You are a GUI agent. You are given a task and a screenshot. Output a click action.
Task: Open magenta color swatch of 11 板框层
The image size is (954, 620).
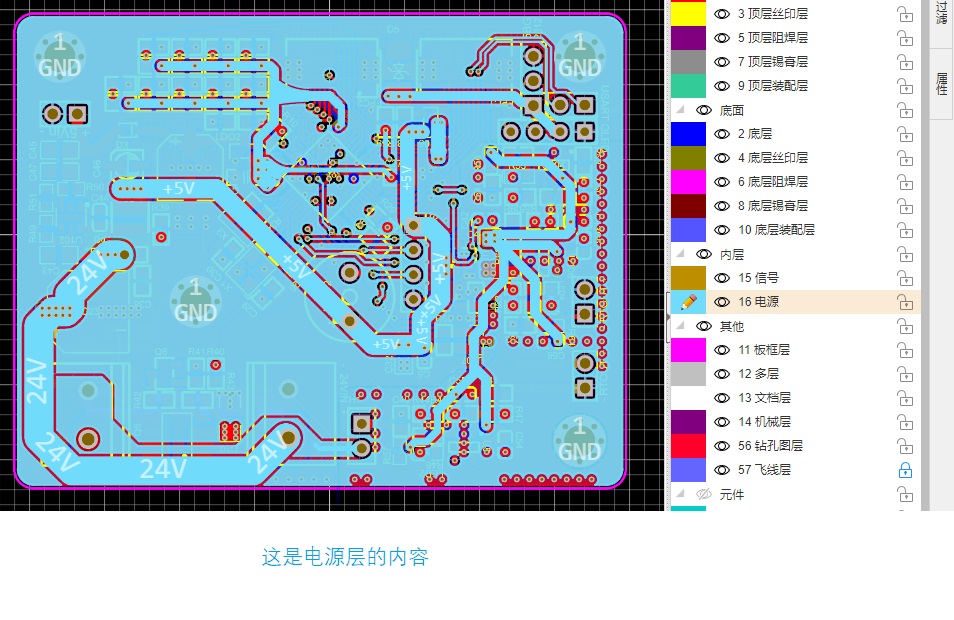[688, 350]
